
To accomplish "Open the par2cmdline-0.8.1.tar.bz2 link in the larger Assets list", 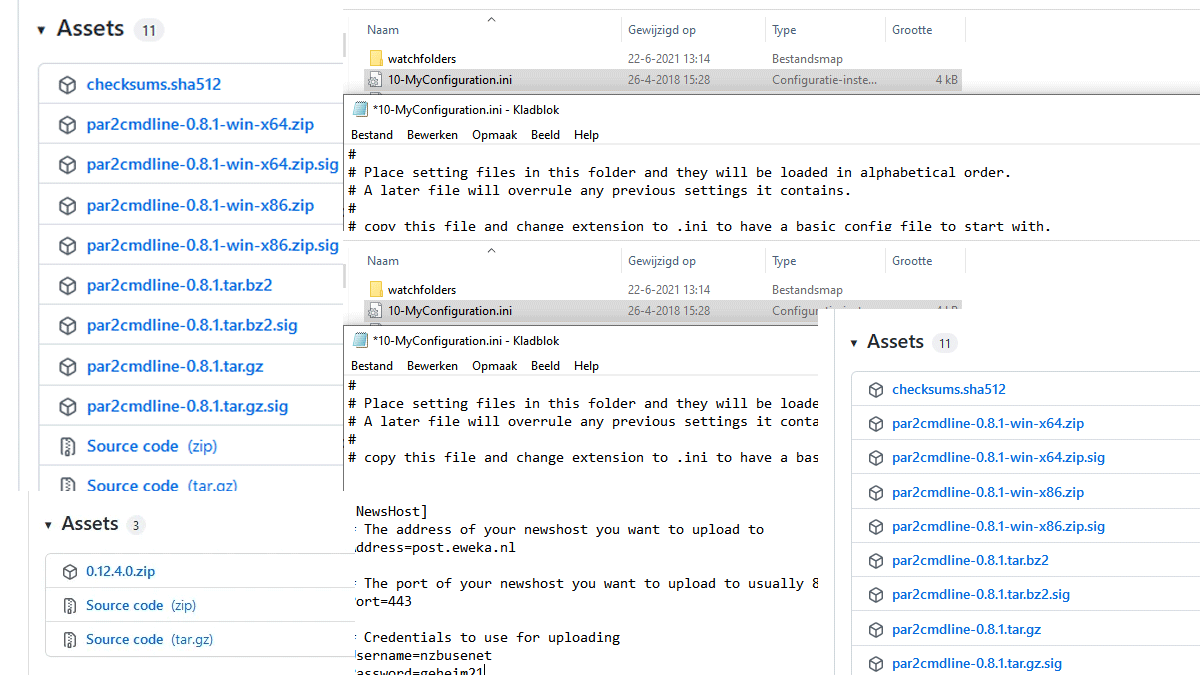I will [x=179, y=286].
